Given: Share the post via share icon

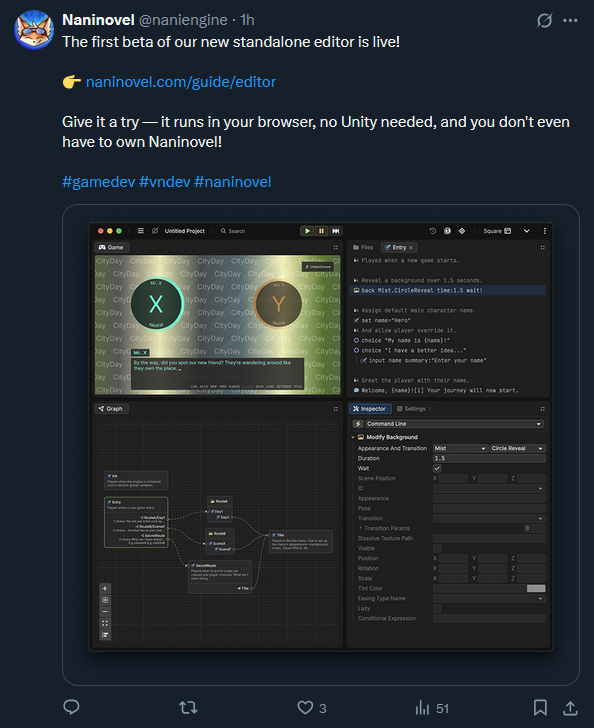Looking at the screenshot, I should click(570, 708).
